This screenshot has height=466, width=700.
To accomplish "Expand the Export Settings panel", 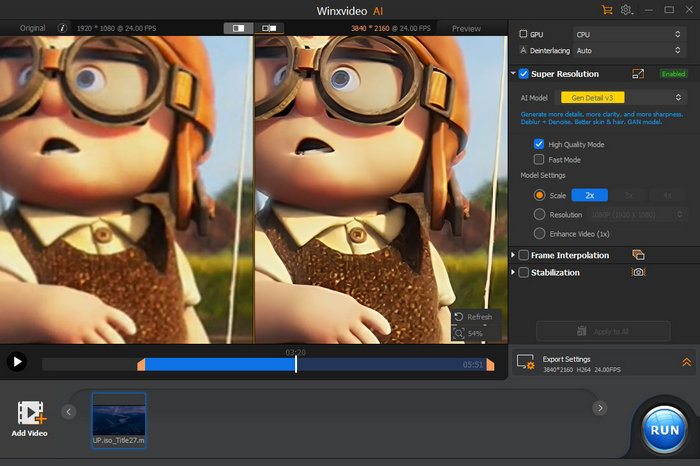I will pyautogui.click(x=686, y=363).
